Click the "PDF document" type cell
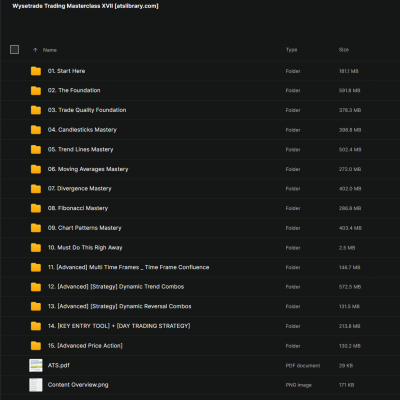 point(303,366)
